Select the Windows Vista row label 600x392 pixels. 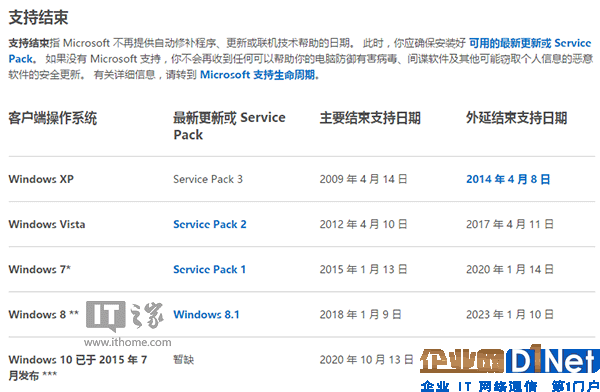point(47,224)
